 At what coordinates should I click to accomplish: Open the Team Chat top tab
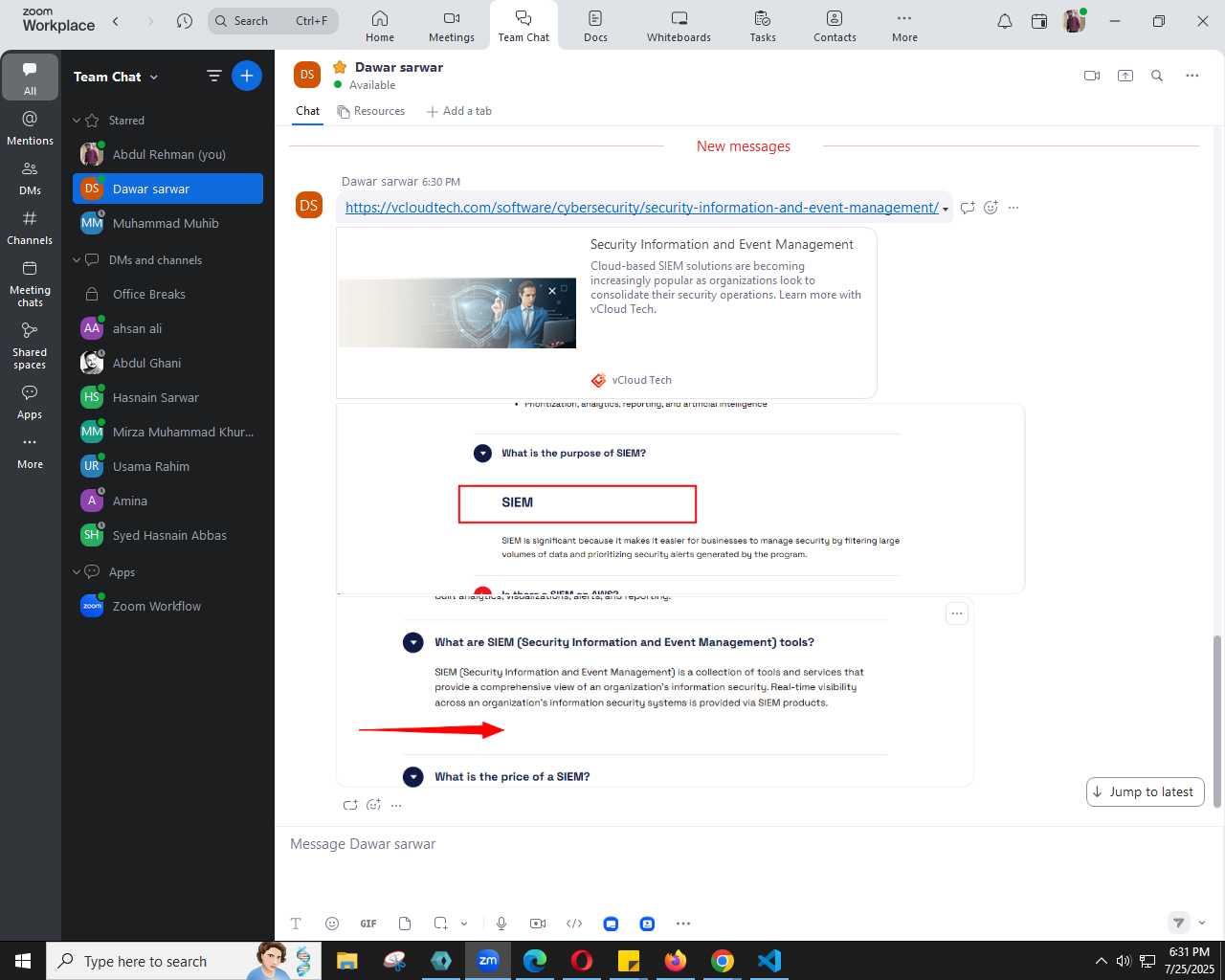pos(523,26)
